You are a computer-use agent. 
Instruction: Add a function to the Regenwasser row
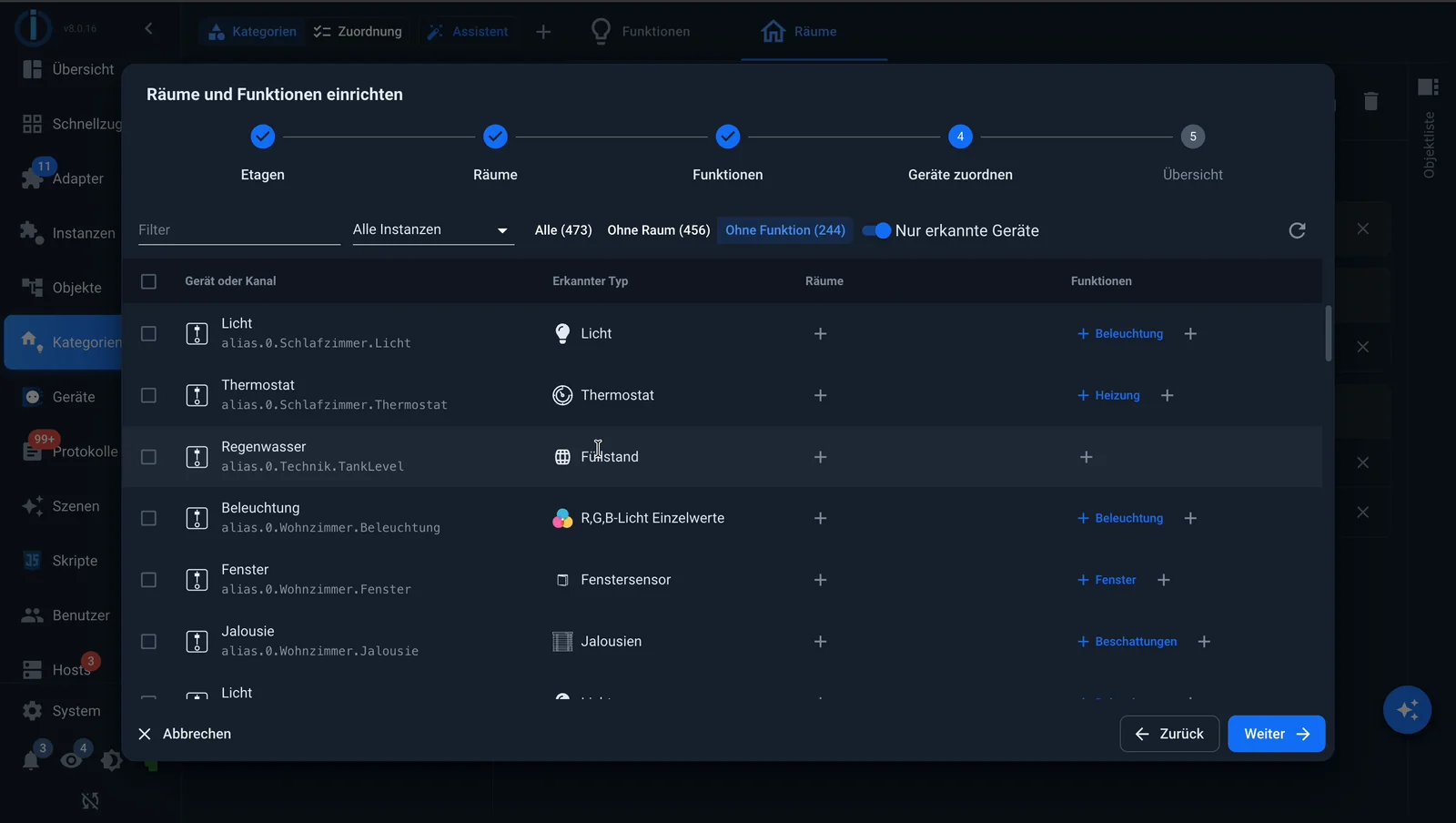(x=1086, y=457)
